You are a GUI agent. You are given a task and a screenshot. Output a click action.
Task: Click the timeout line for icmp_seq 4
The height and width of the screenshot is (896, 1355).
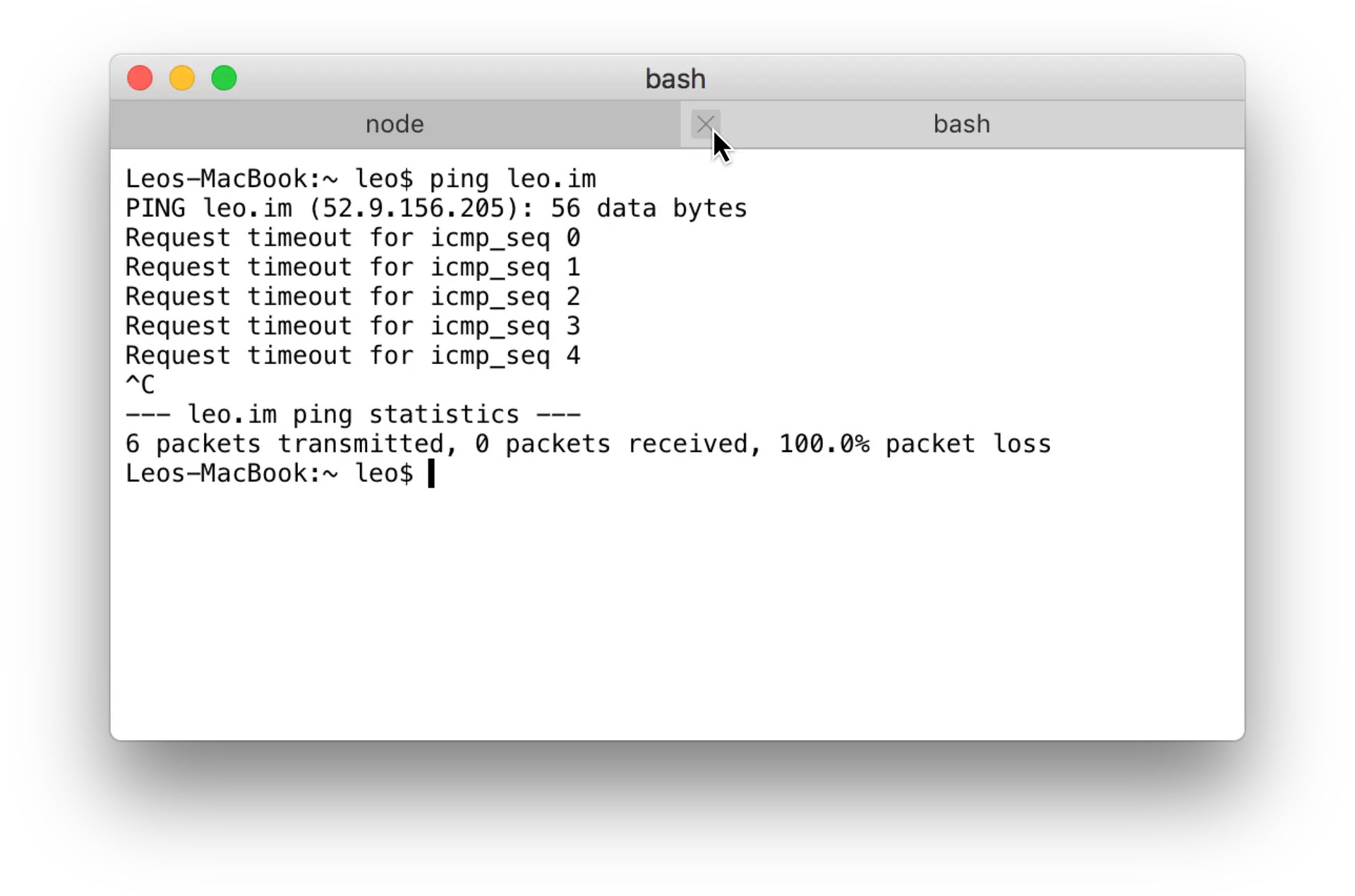pos(353,356)
